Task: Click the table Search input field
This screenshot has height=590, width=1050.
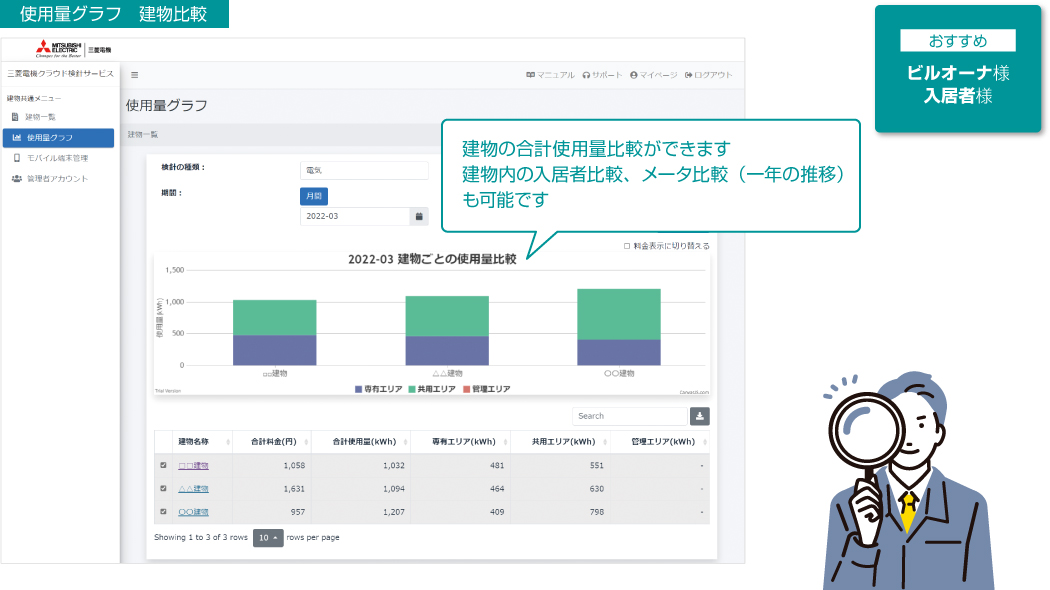Action: 628,416
